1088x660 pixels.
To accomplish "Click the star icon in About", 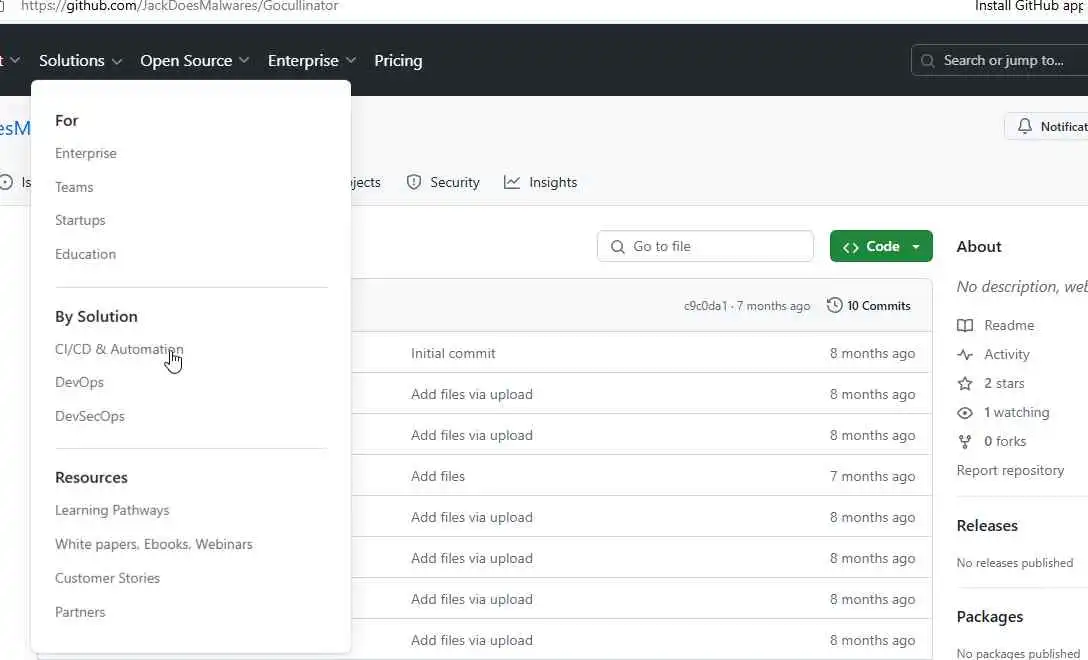I will [965, 383].
